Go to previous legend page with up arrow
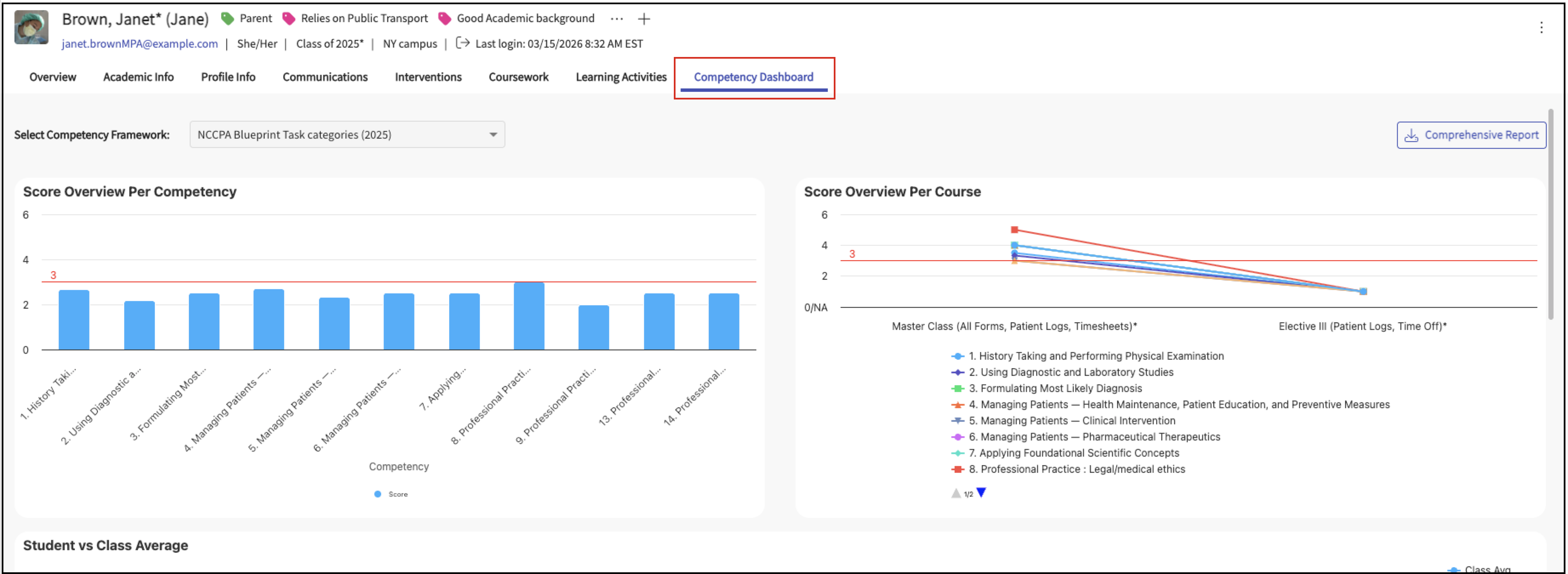 click(956, 493)
